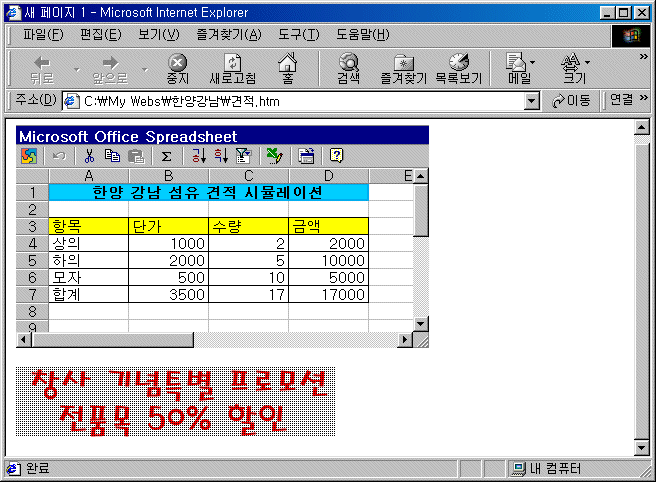Expand more toolbar buttons chevron

coord(643,57)
